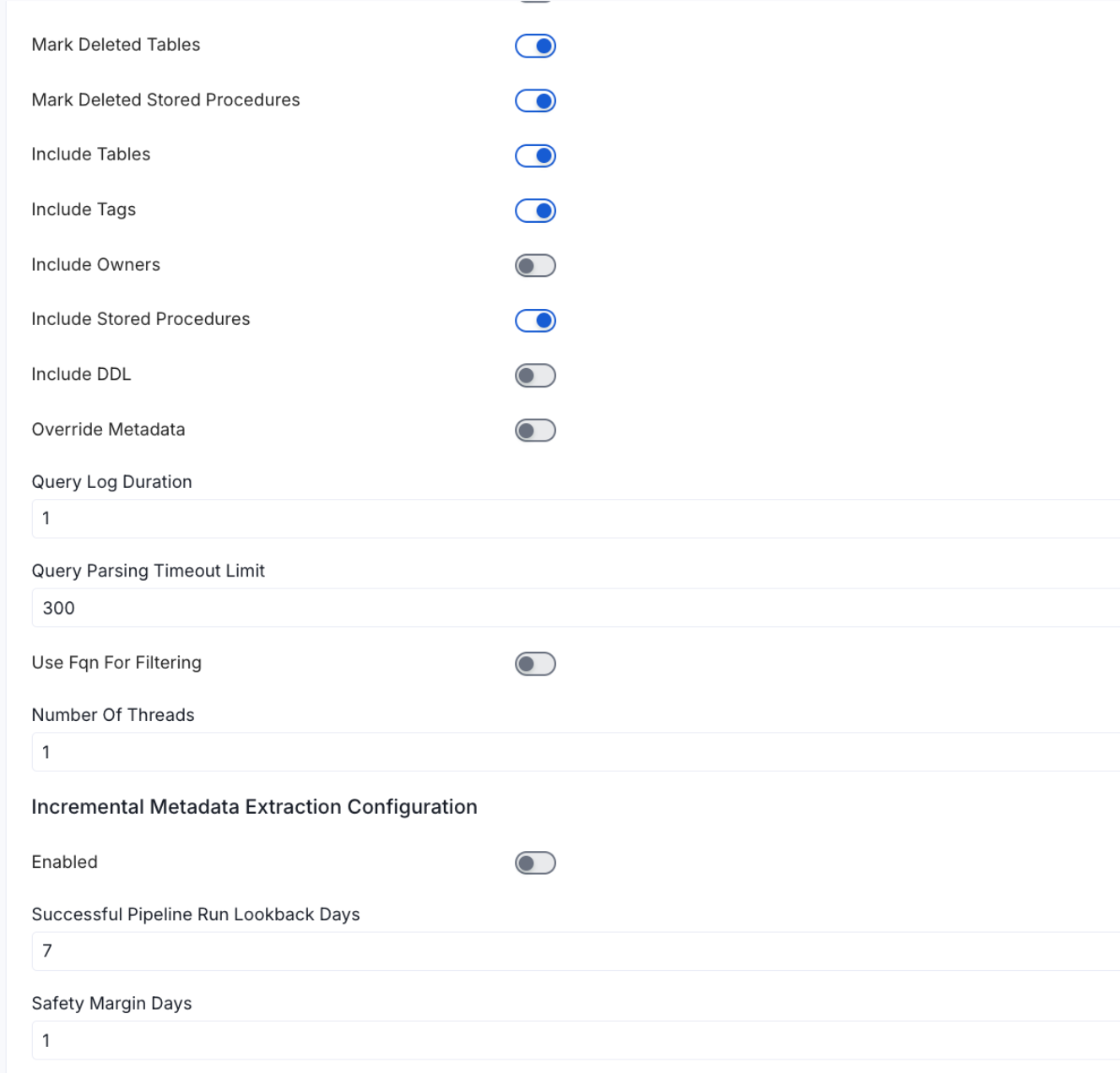This screenshot has width=1120, height=1073.
Task: Enable the Include Owners toggle
Action: point(534,265)
